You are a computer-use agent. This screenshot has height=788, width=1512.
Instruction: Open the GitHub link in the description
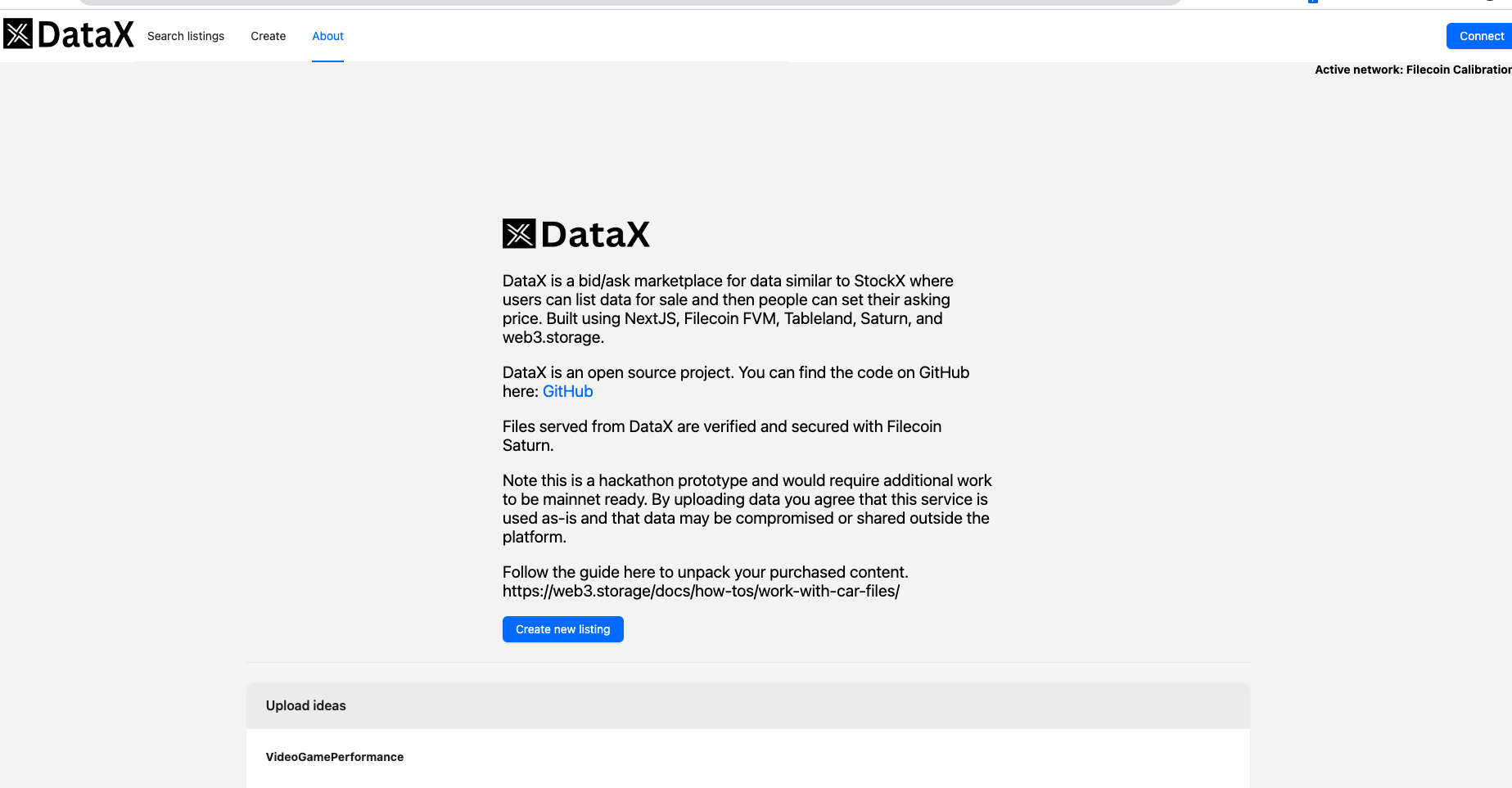[568, 391]
